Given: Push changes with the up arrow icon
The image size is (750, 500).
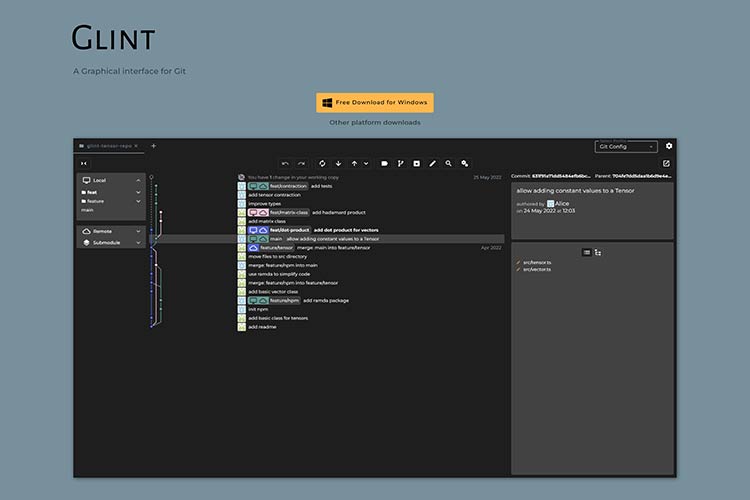Looking at the screenshot, I should 354,163.
